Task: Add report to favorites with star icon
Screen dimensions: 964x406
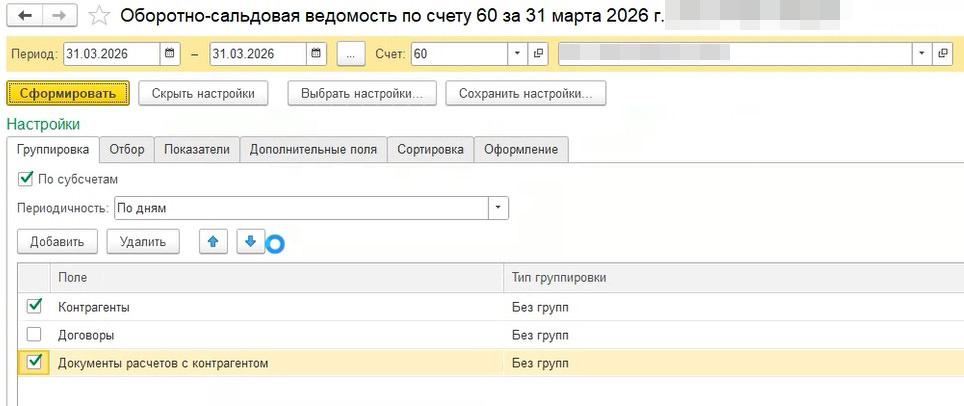Action: pyautogui.click(x=98, y=15)
